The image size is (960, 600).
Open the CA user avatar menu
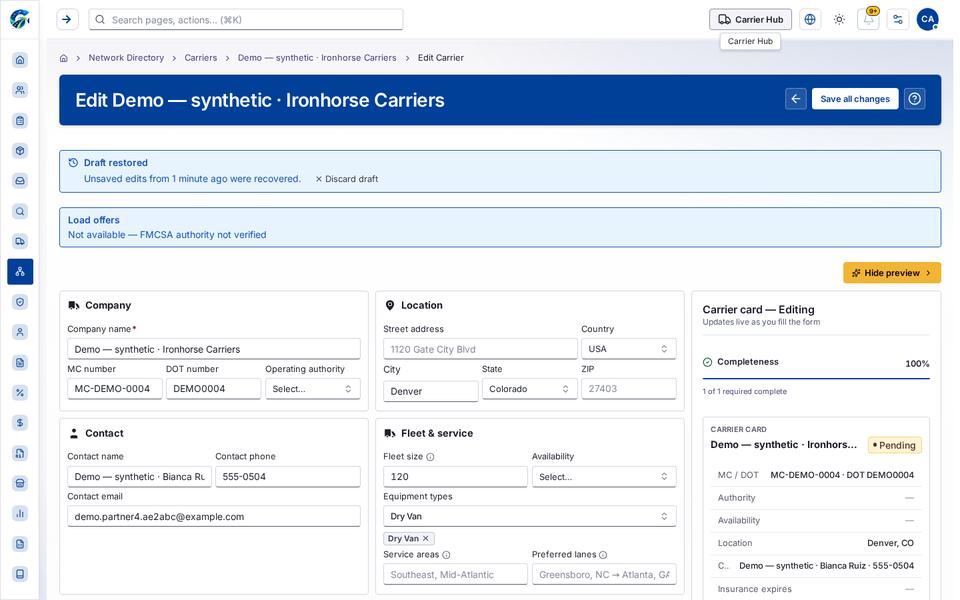pyautogui.click(x=928, y=20)
